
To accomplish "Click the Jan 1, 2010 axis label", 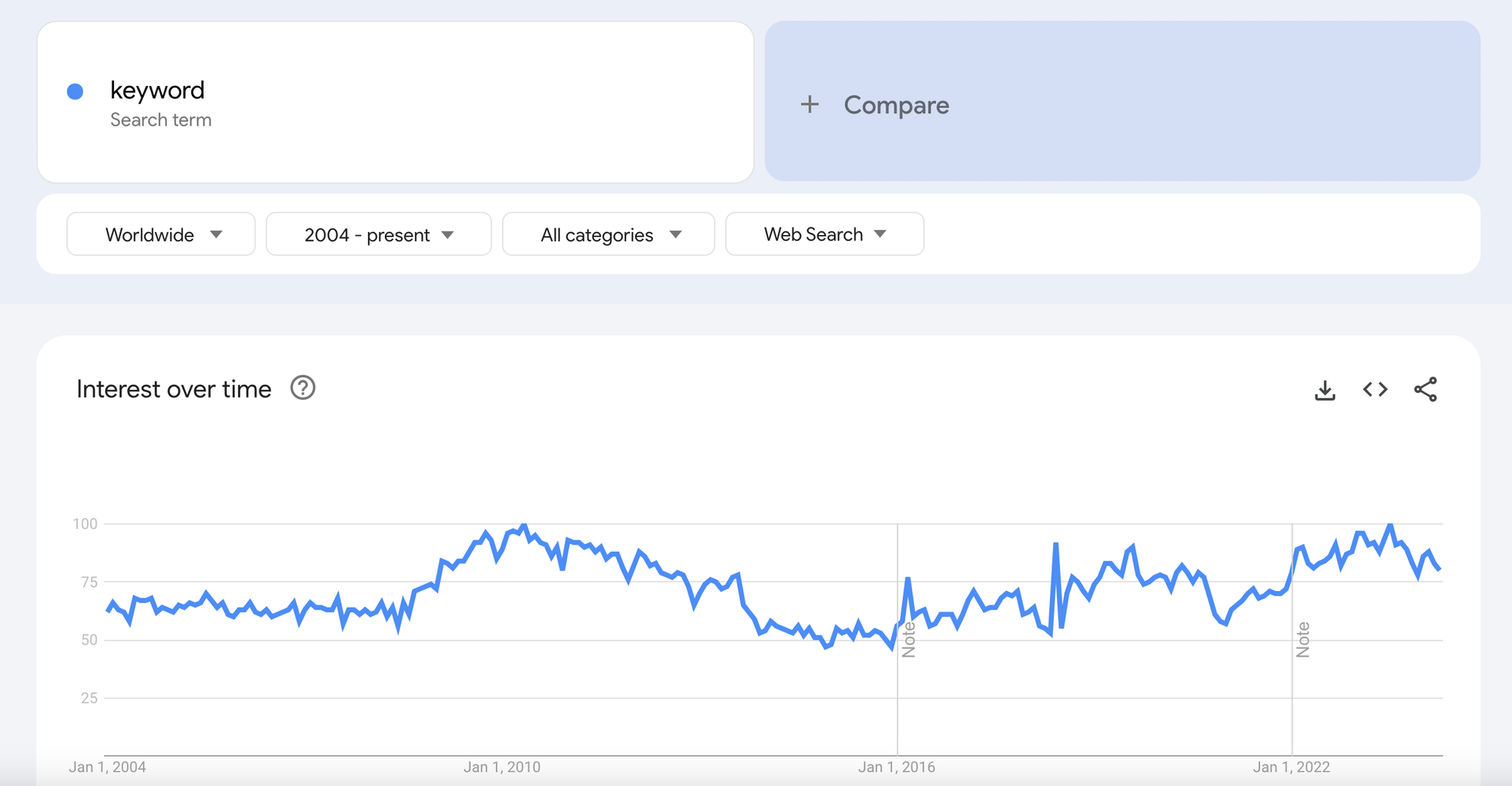I will (x=502, y=766).
